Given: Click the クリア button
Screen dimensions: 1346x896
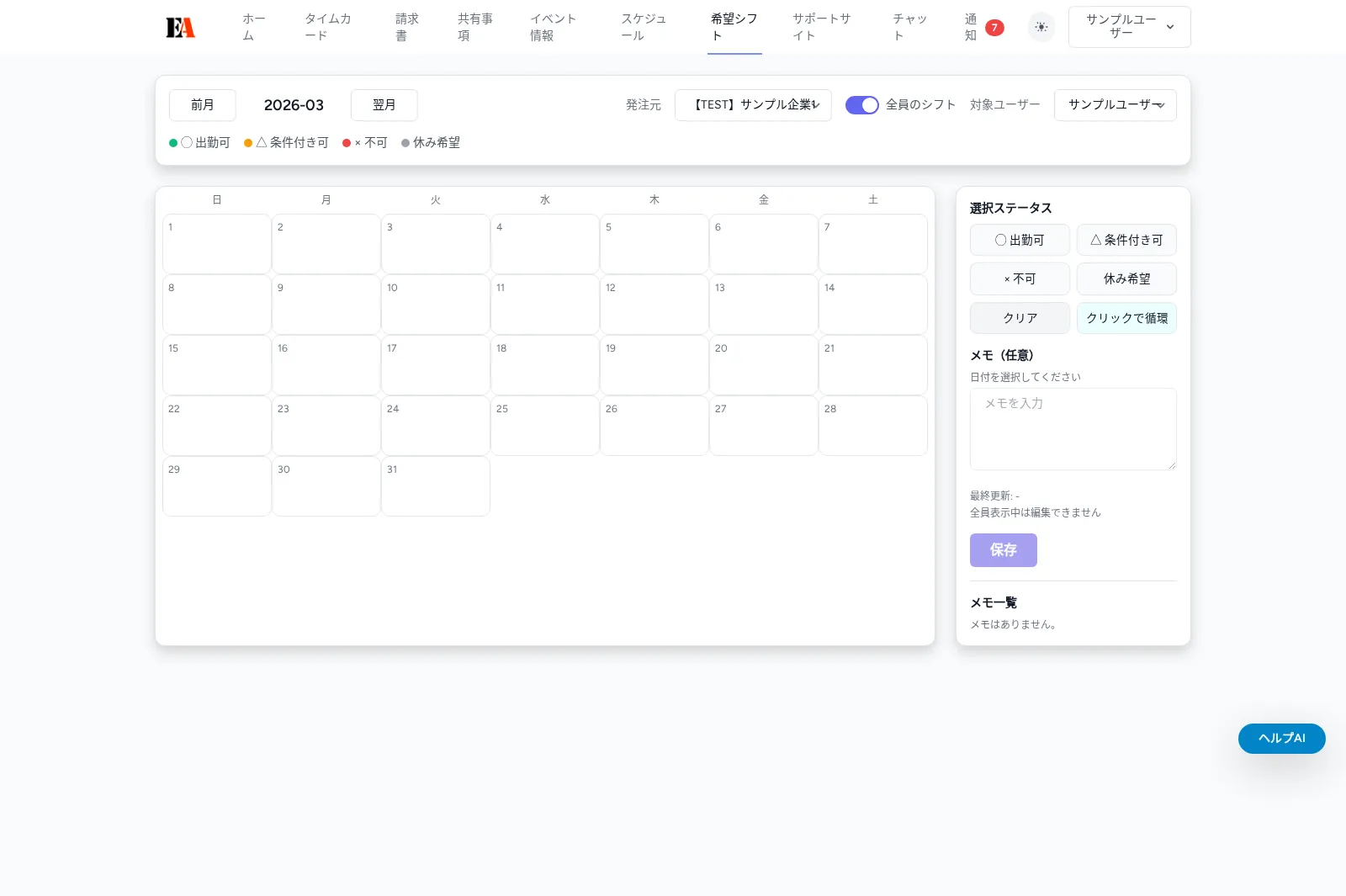Looking at the screenshot, I should coord(1019,318).
